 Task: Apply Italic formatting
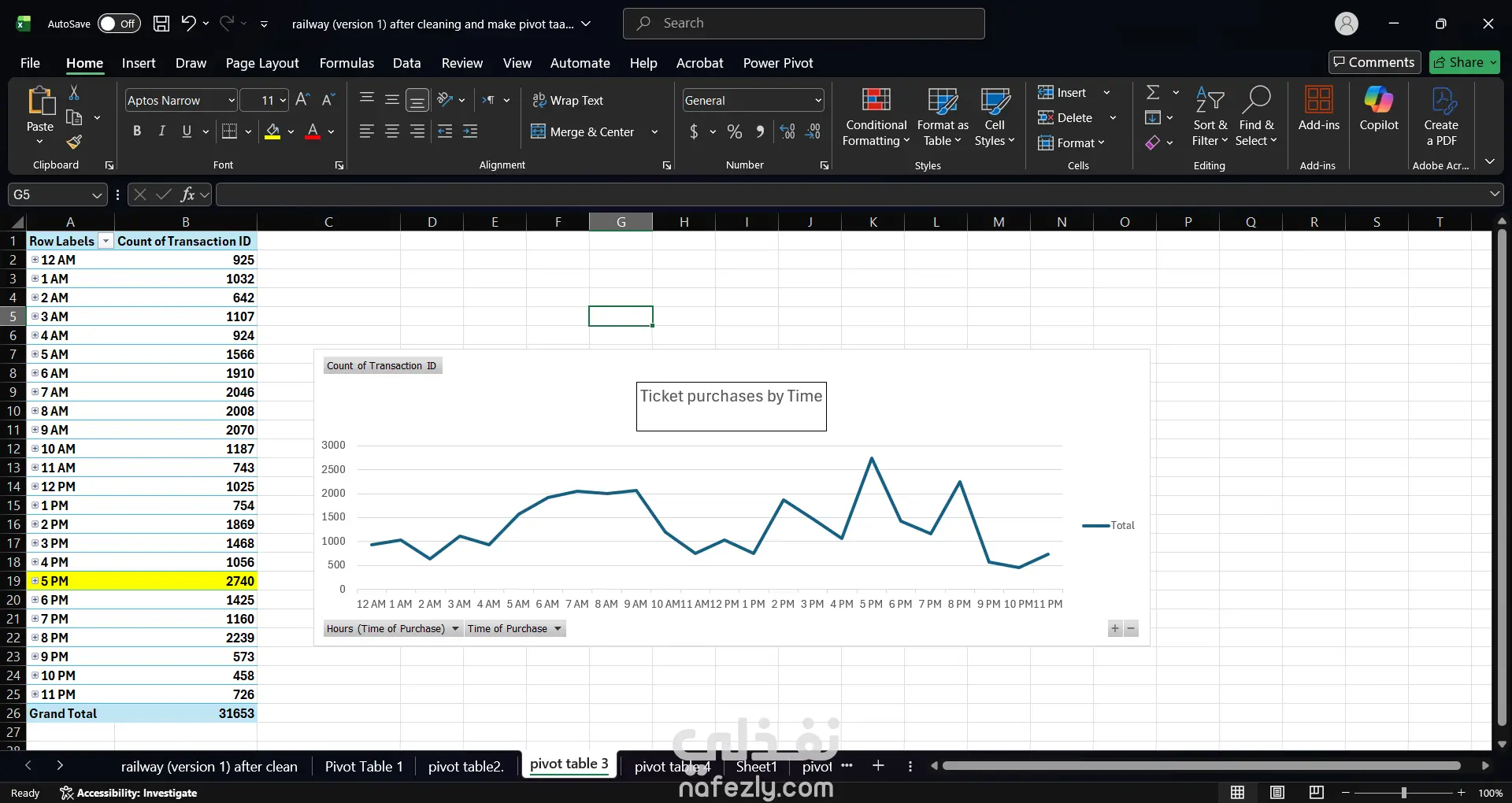(161, 131)
